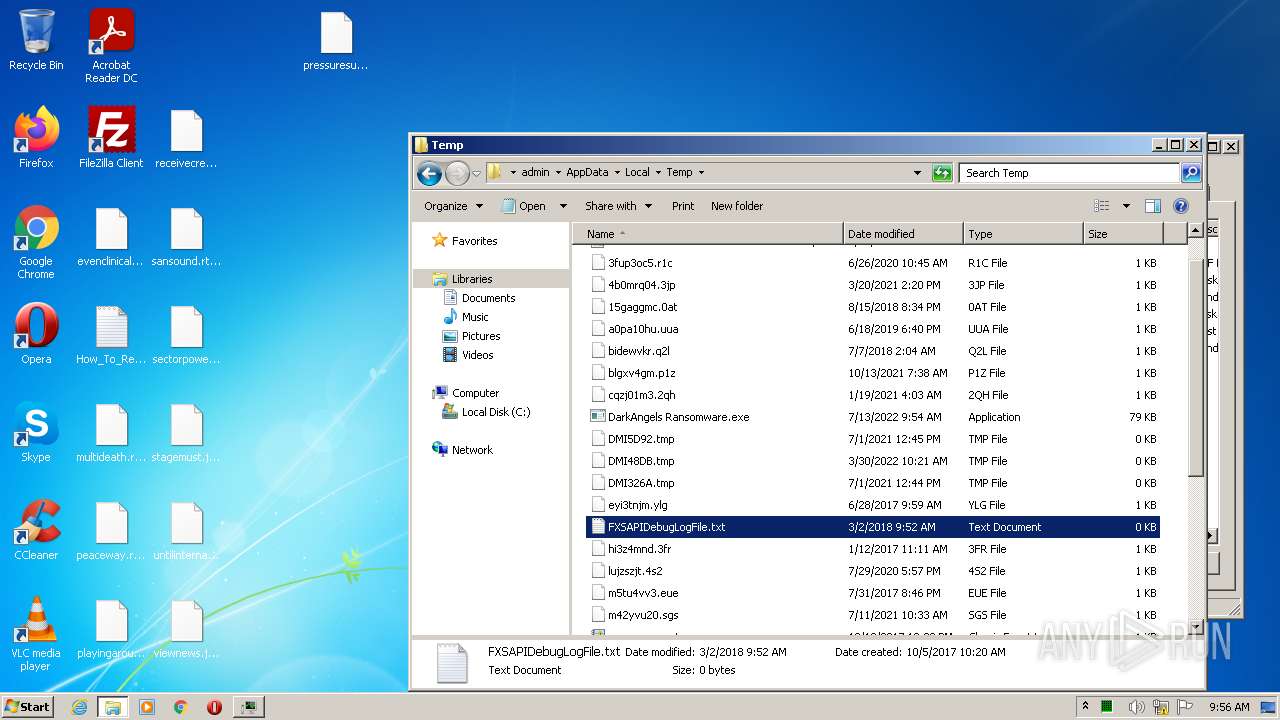Select DMI5D92.tmp file row

pyautogui.click(x=872, y=439)
